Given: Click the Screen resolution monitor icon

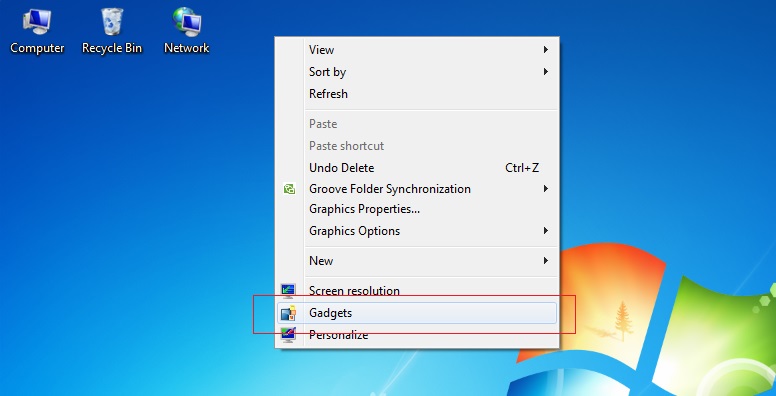Looking at the screenshot, I should pyautogui.click(x=288, y=291).
